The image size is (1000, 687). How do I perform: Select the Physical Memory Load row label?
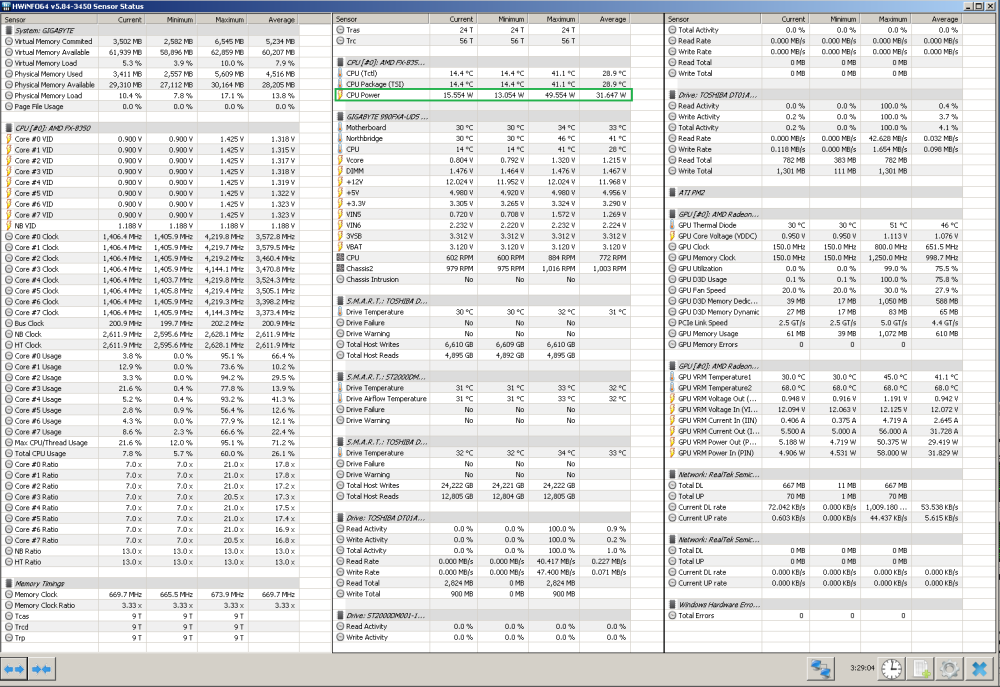point(48,96)
